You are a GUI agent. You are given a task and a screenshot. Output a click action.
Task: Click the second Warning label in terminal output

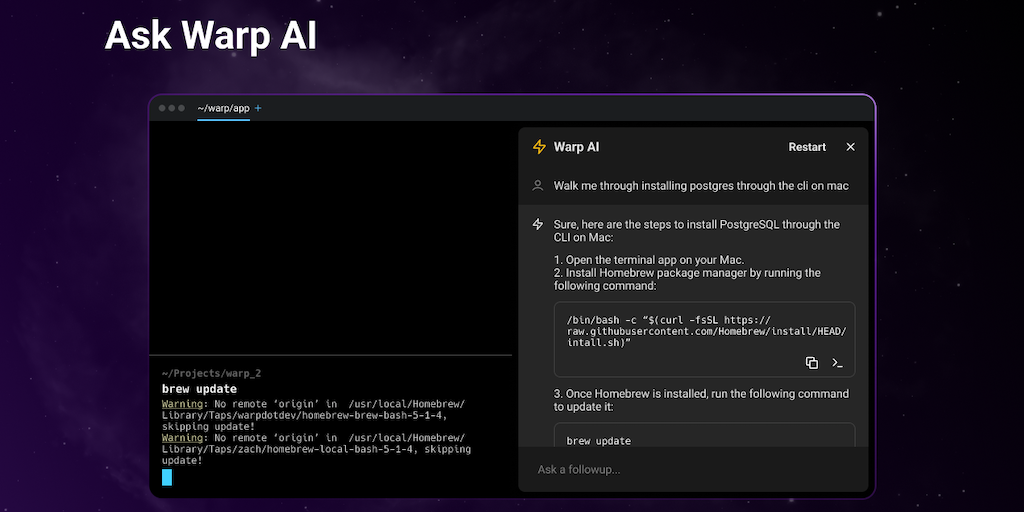tap(182, 438)
